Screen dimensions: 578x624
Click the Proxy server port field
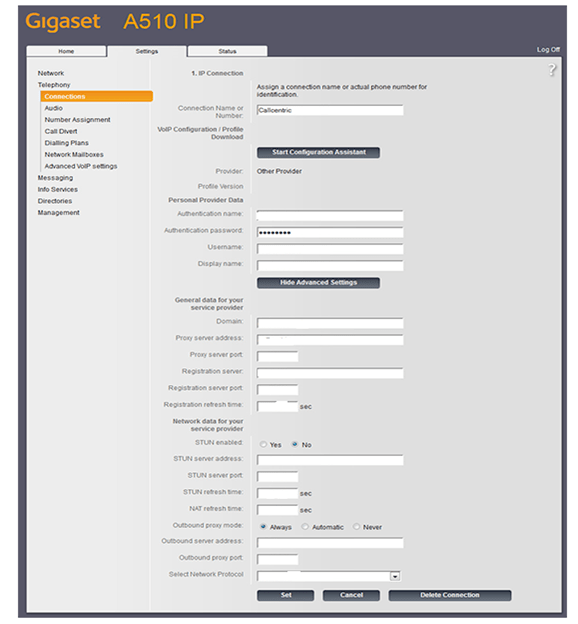click(277, 357)
